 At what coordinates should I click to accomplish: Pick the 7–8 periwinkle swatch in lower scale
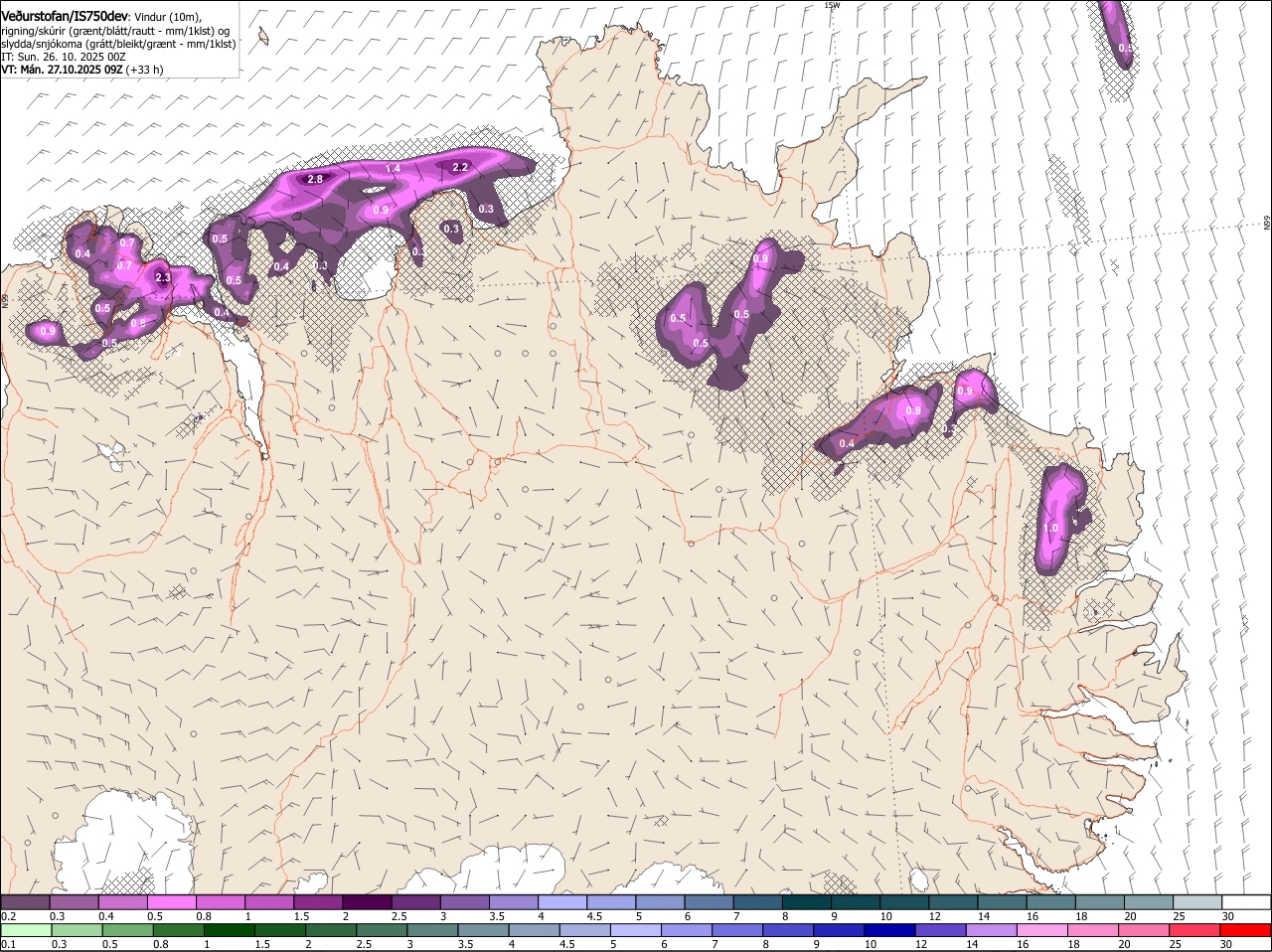click(738, 930)
